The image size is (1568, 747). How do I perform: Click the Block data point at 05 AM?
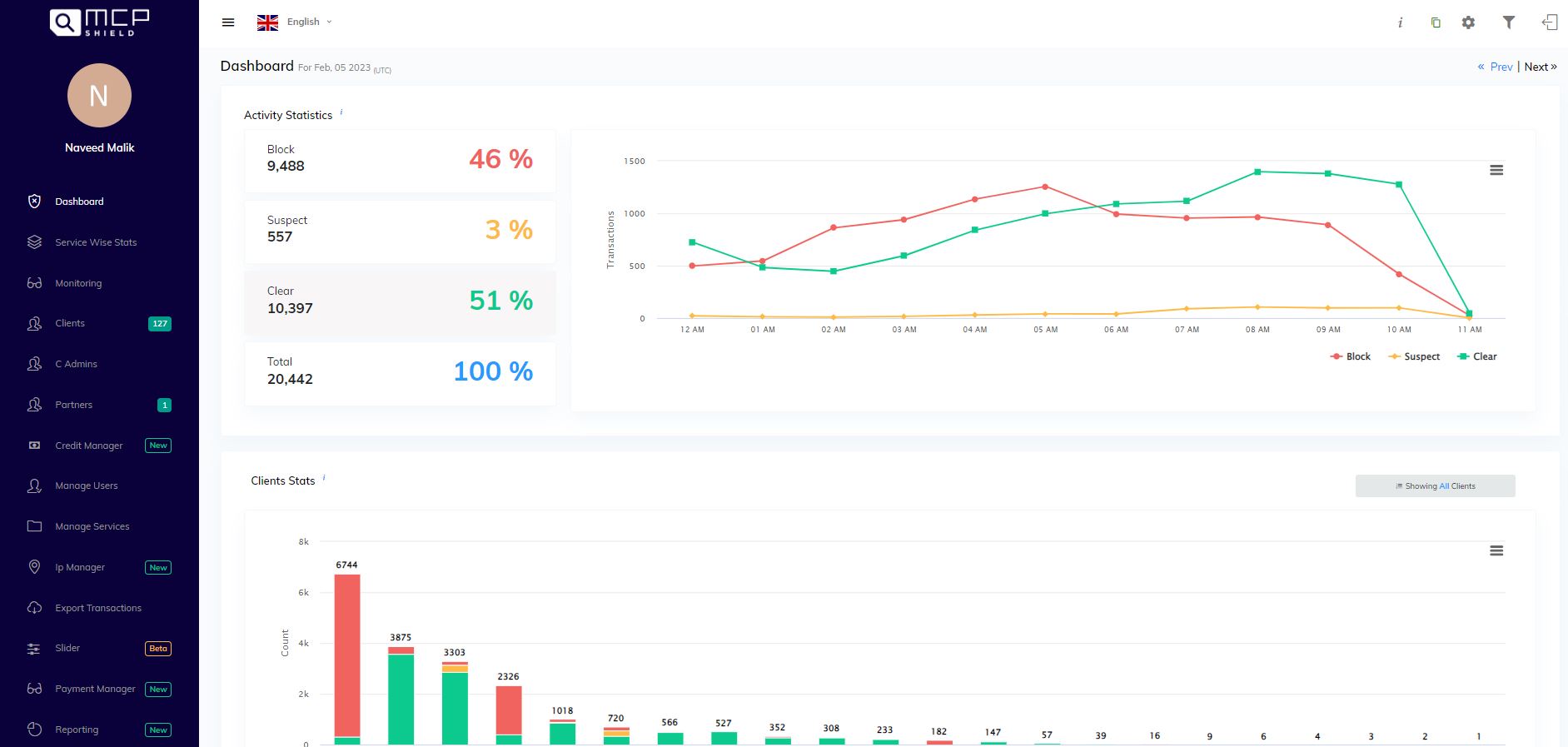click(1045, 187)
